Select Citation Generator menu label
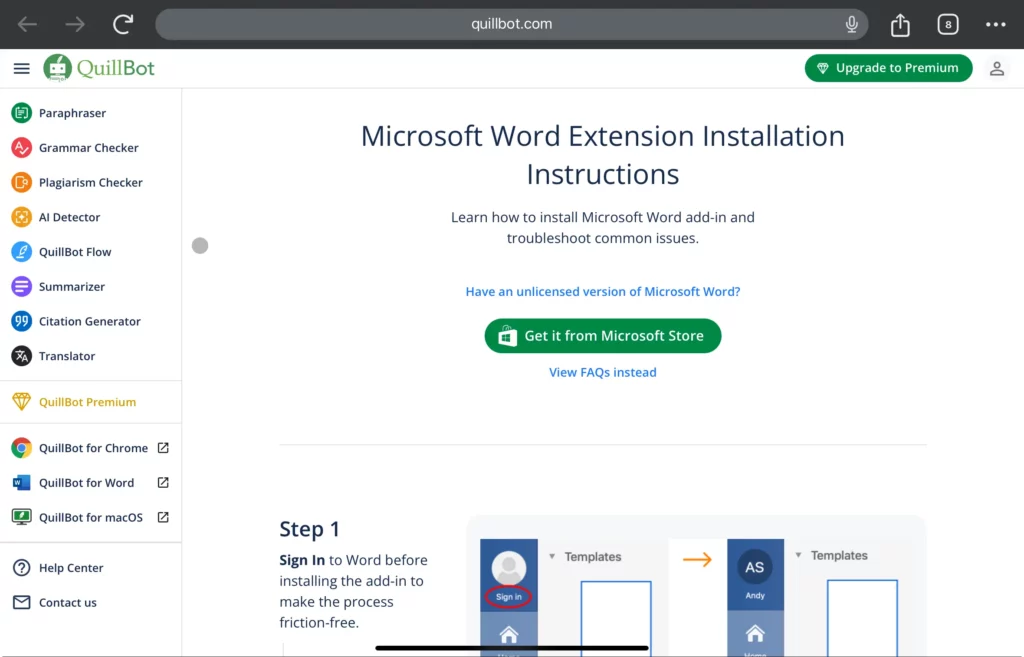Viewport: 1024px width, 657px height. click(x=89, y=321)
